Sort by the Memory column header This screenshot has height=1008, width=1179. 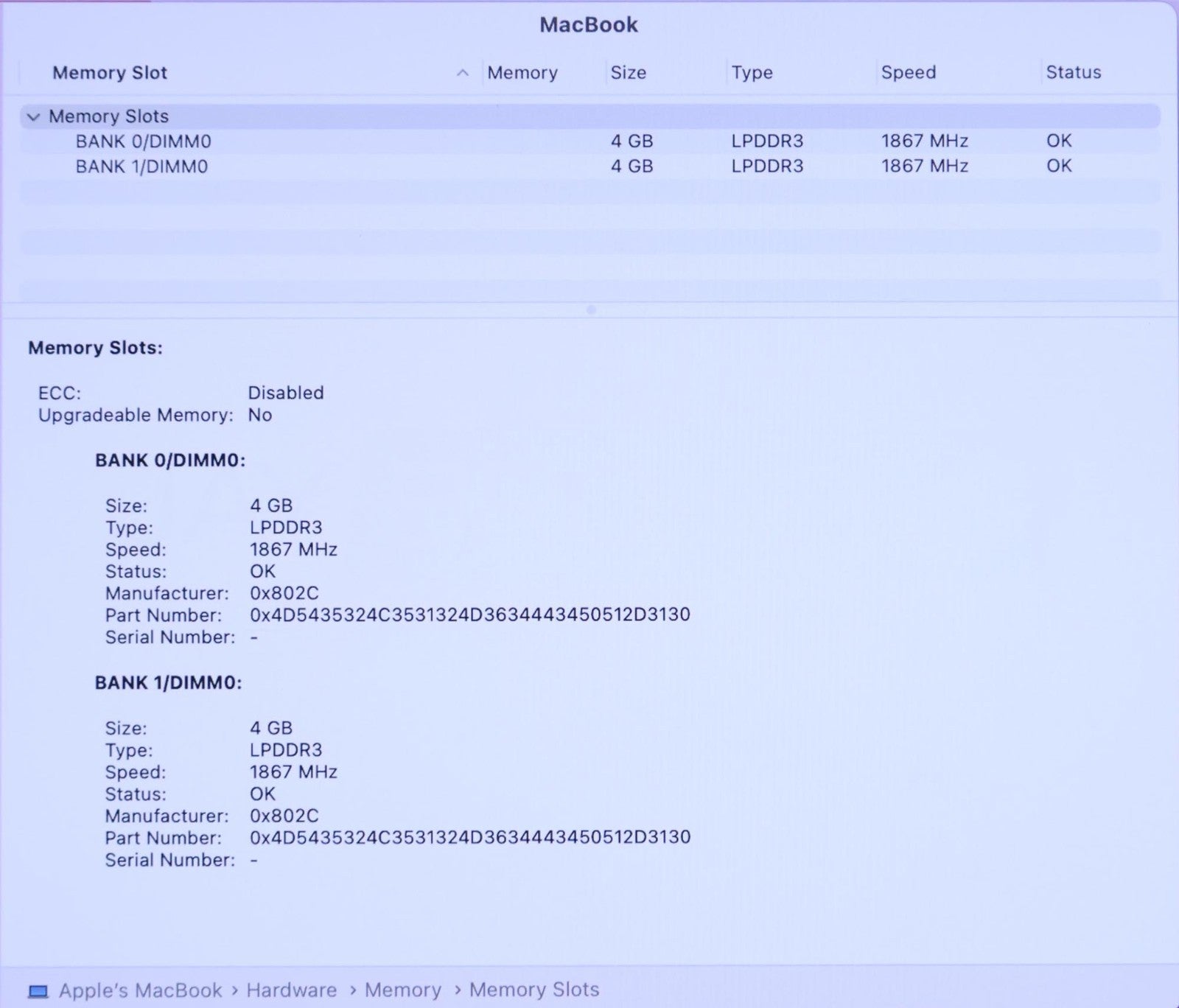522,73
